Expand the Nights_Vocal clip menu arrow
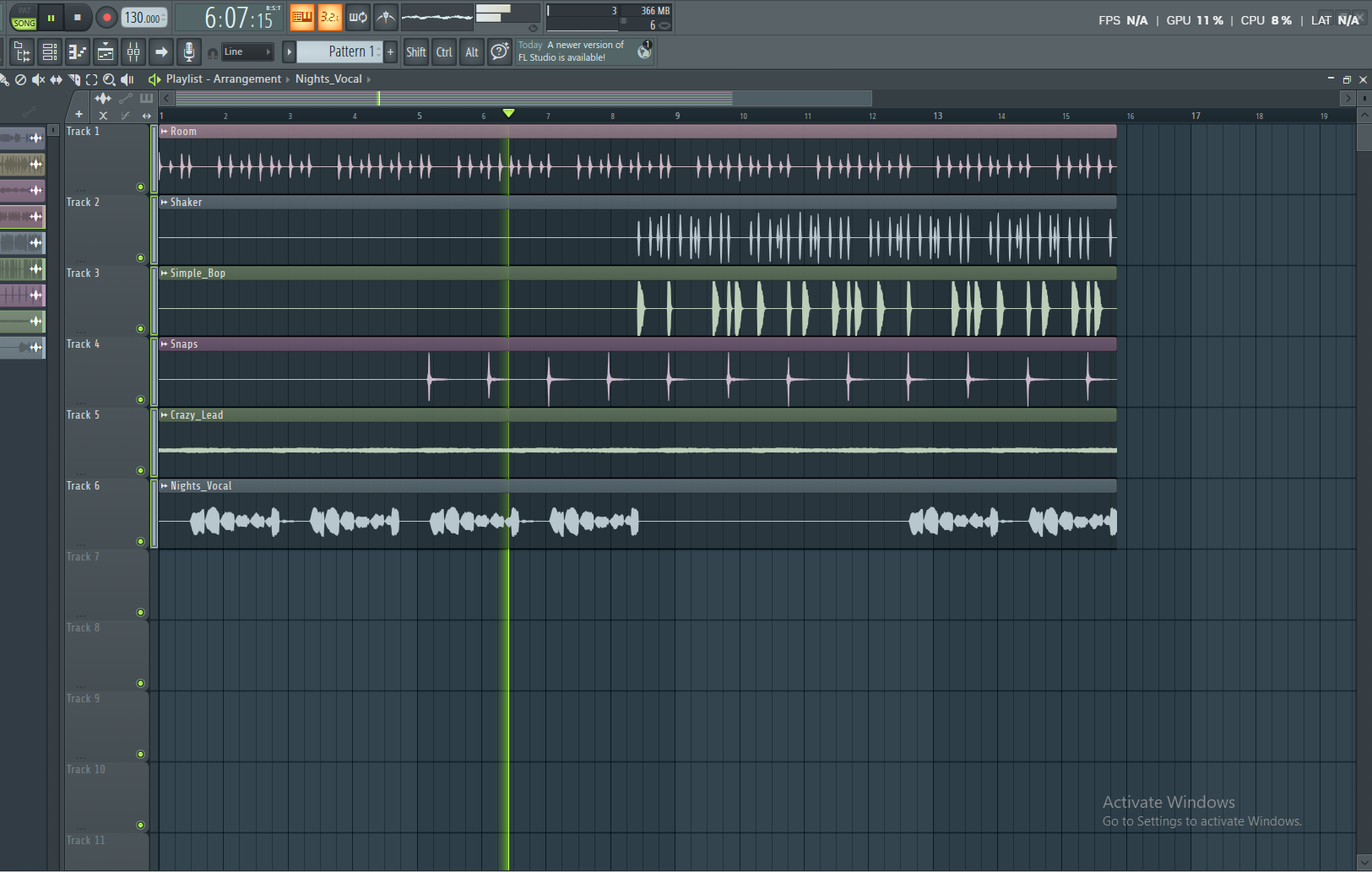Viewport: 1372px width, 872px height. pyautogui.click(x=165, y=485)
